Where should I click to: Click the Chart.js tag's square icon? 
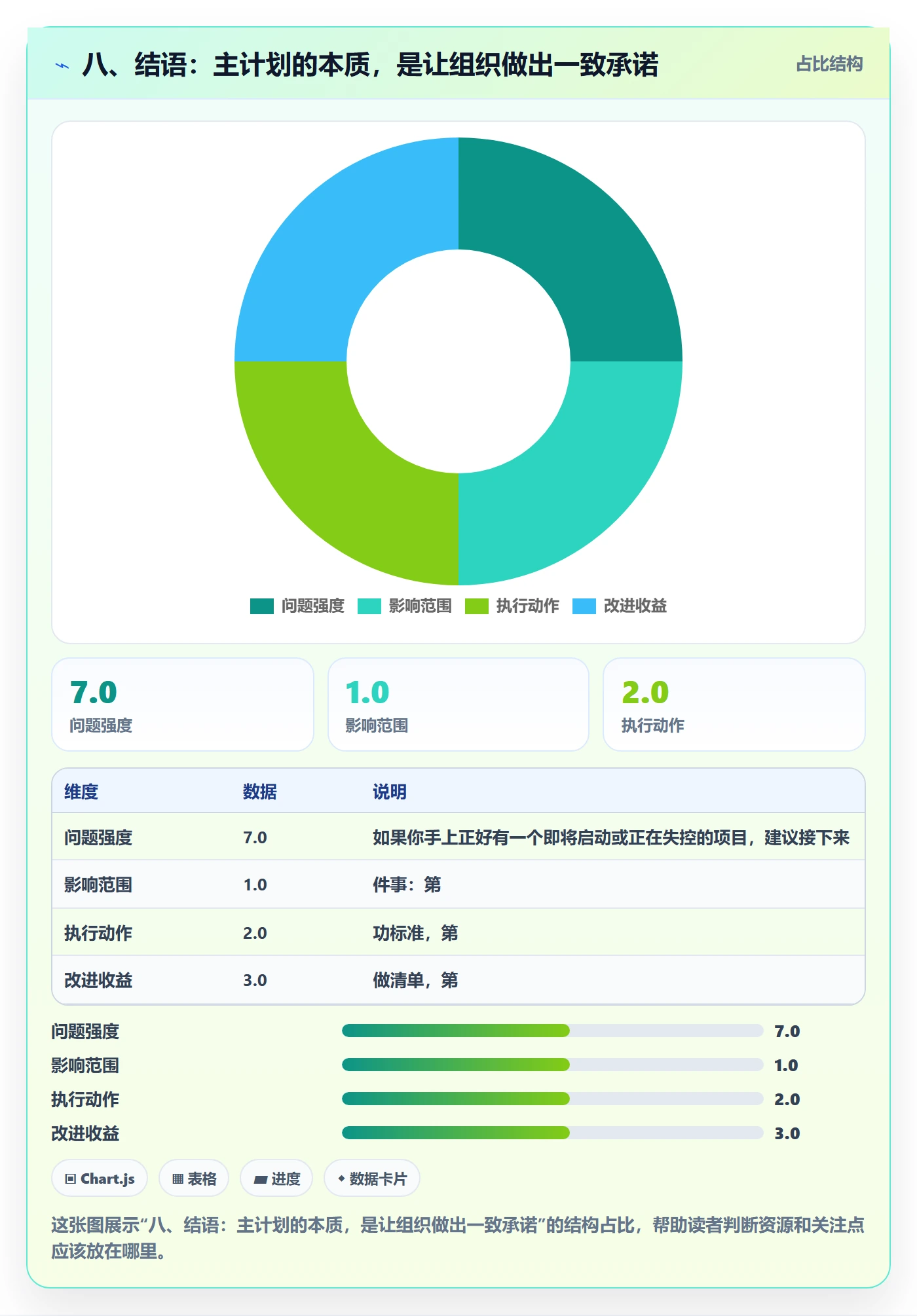[71, 1179]
